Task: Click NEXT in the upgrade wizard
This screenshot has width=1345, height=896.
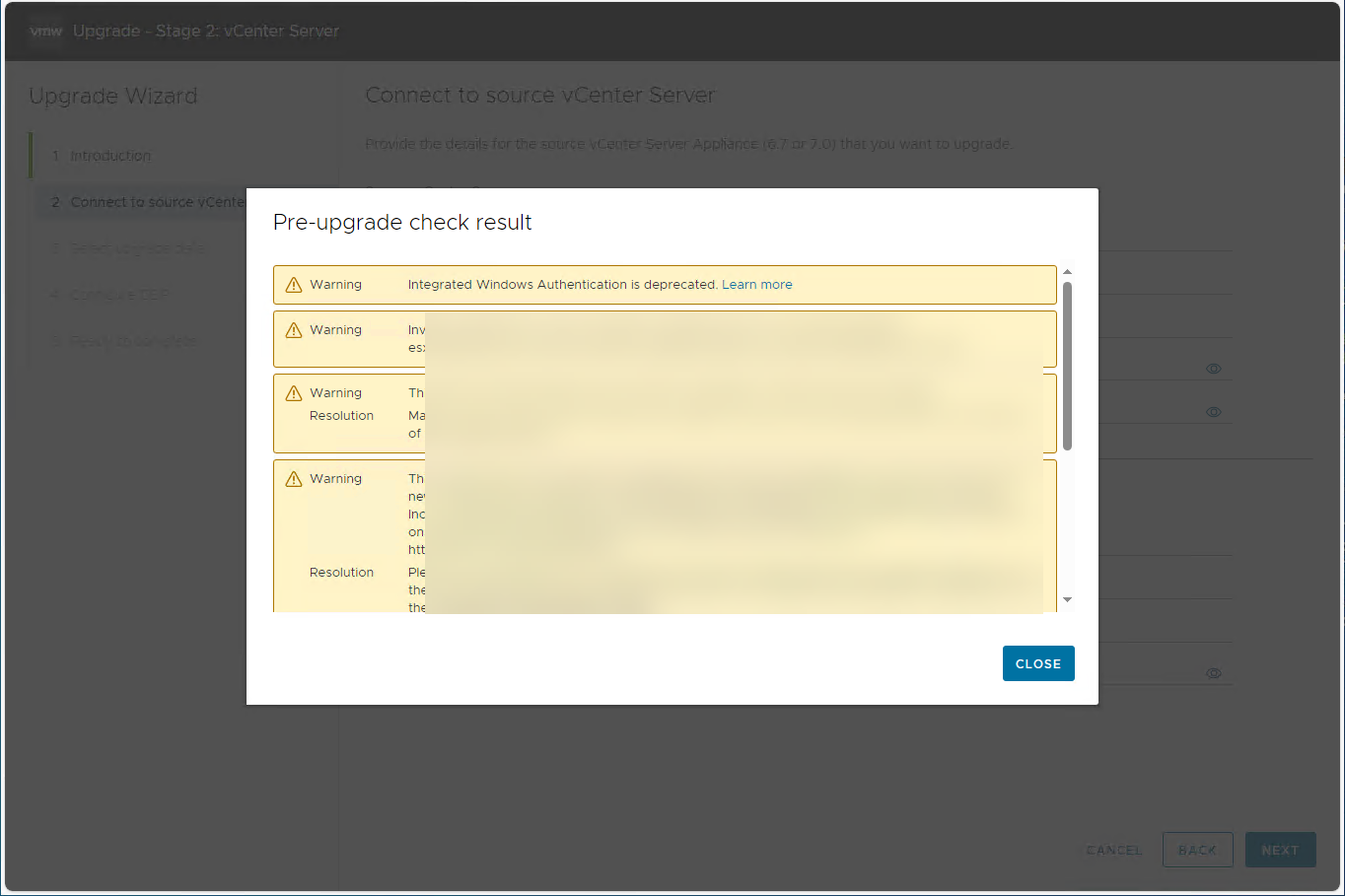Action: pyautogui.click(x=1280, y=850)
